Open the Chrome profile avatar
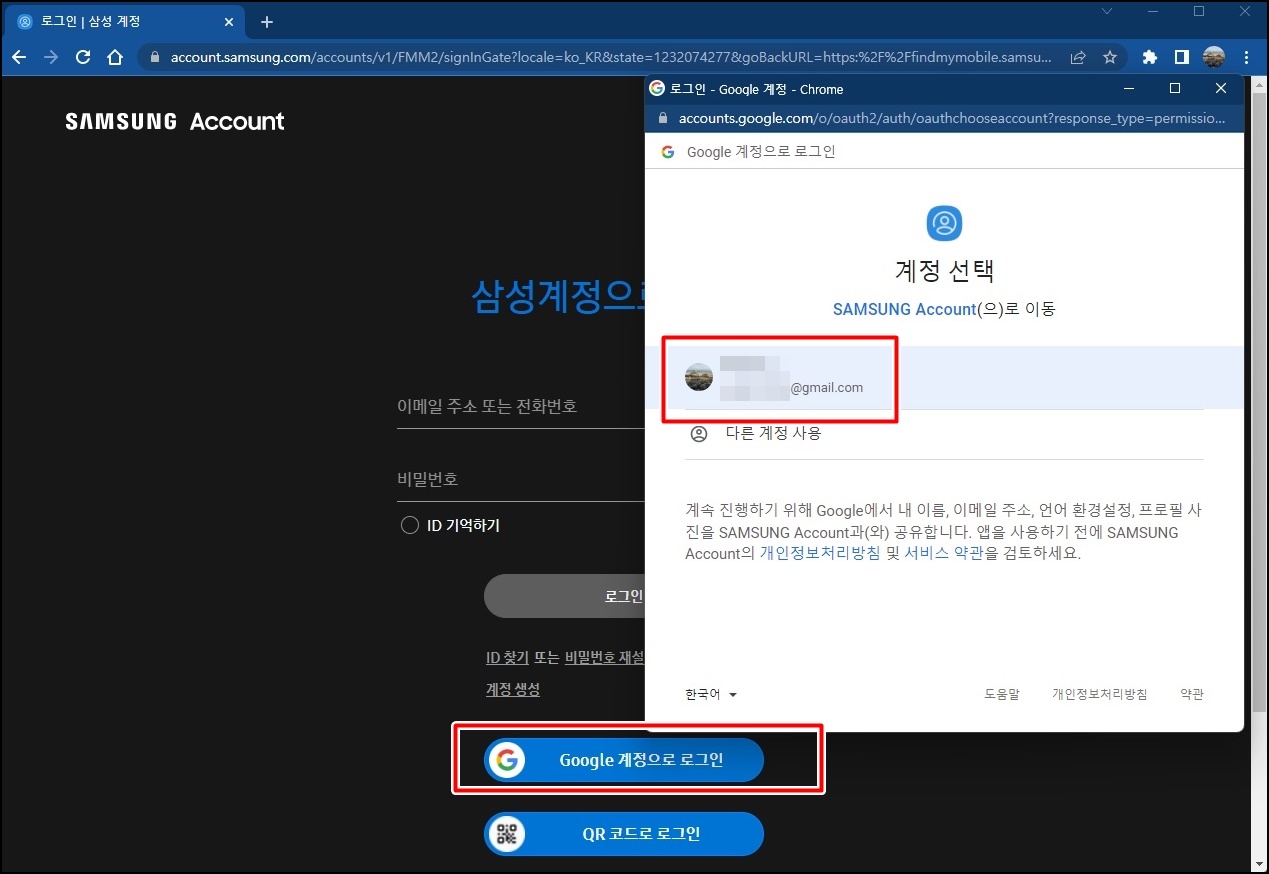 tap(1214, 57)
